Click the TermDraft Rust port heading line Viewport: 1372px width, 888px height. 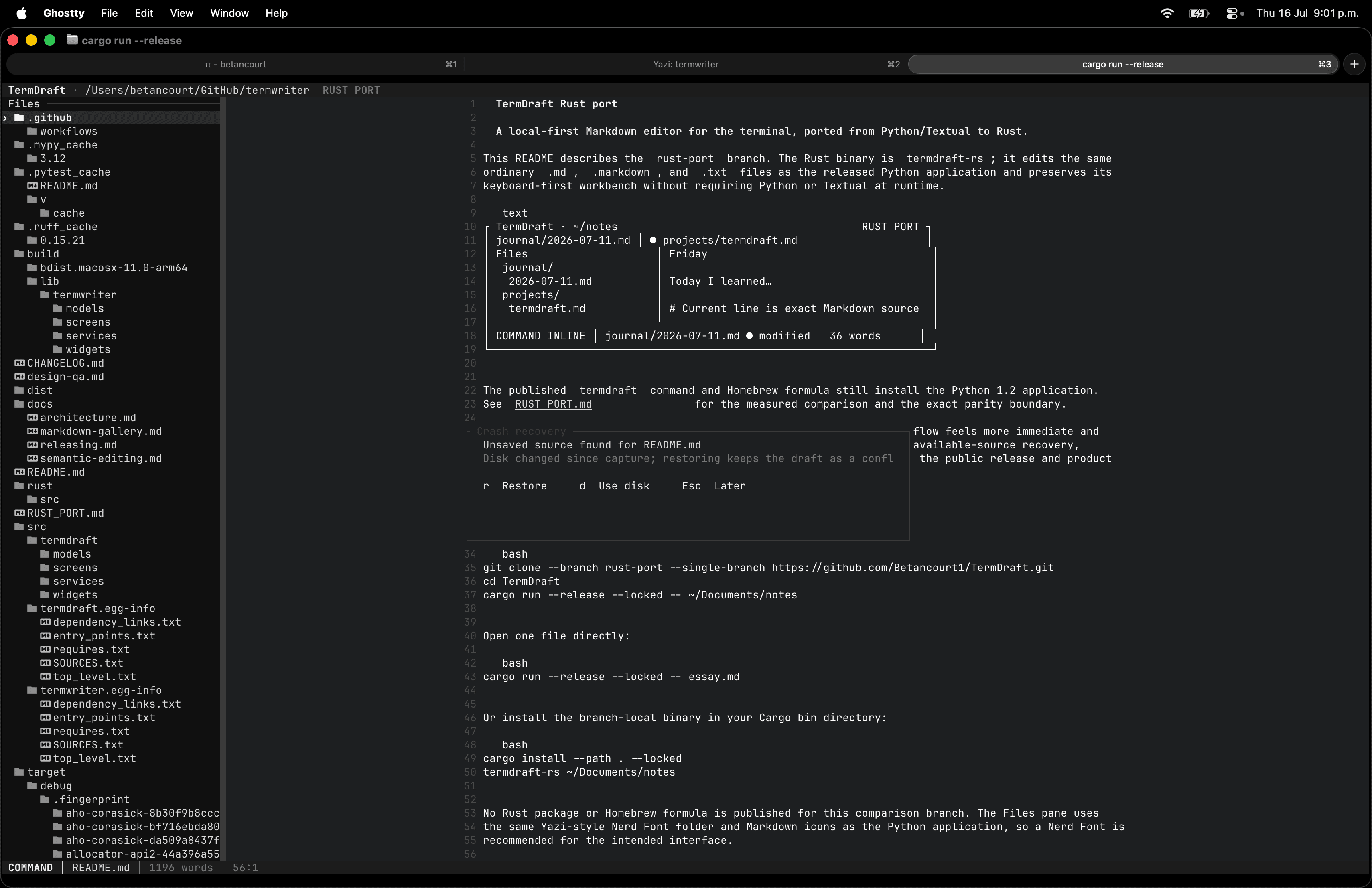(556, 104)
